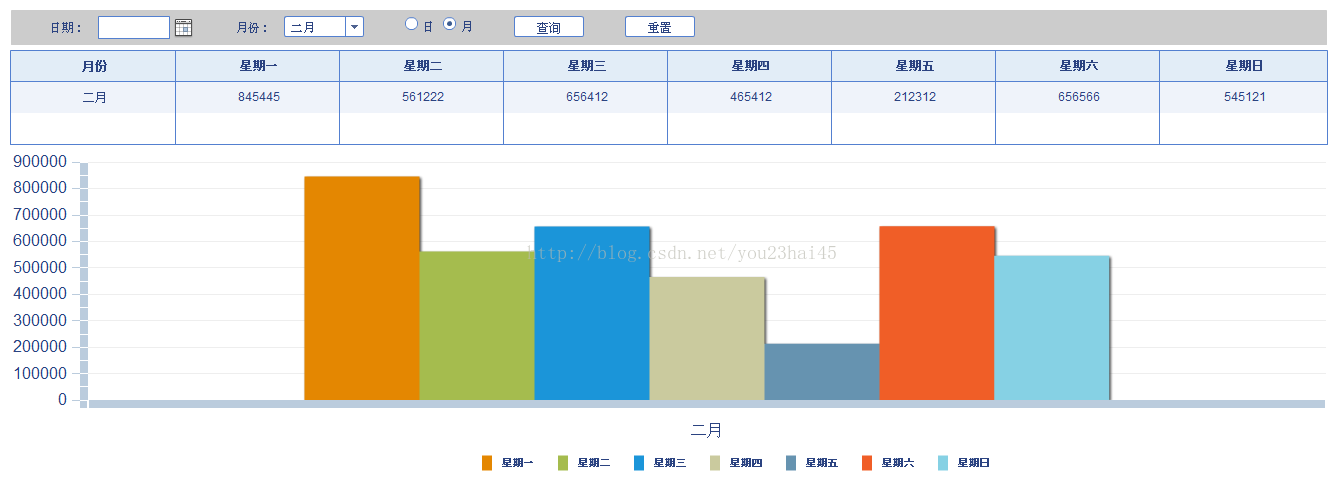Click the value 561222 cell

[422, 97]
